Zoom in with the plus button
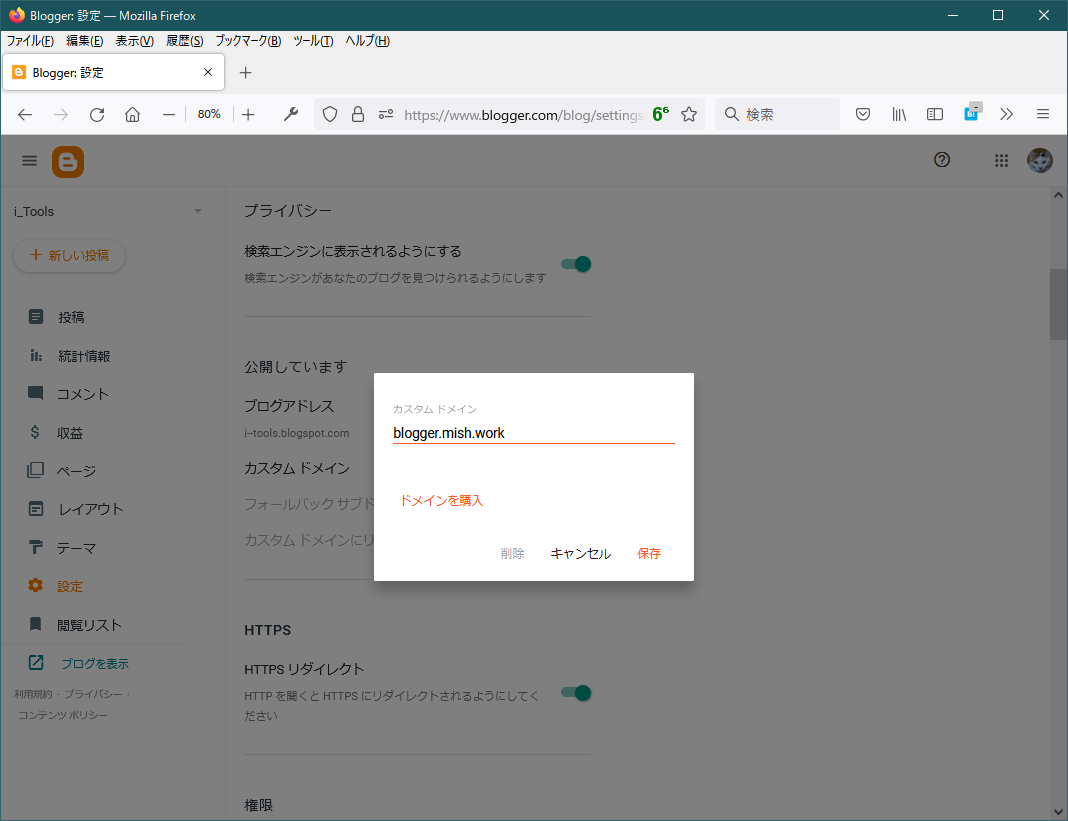The height and width of the screenshot is (821, 1068). click(x=249, y=114)
